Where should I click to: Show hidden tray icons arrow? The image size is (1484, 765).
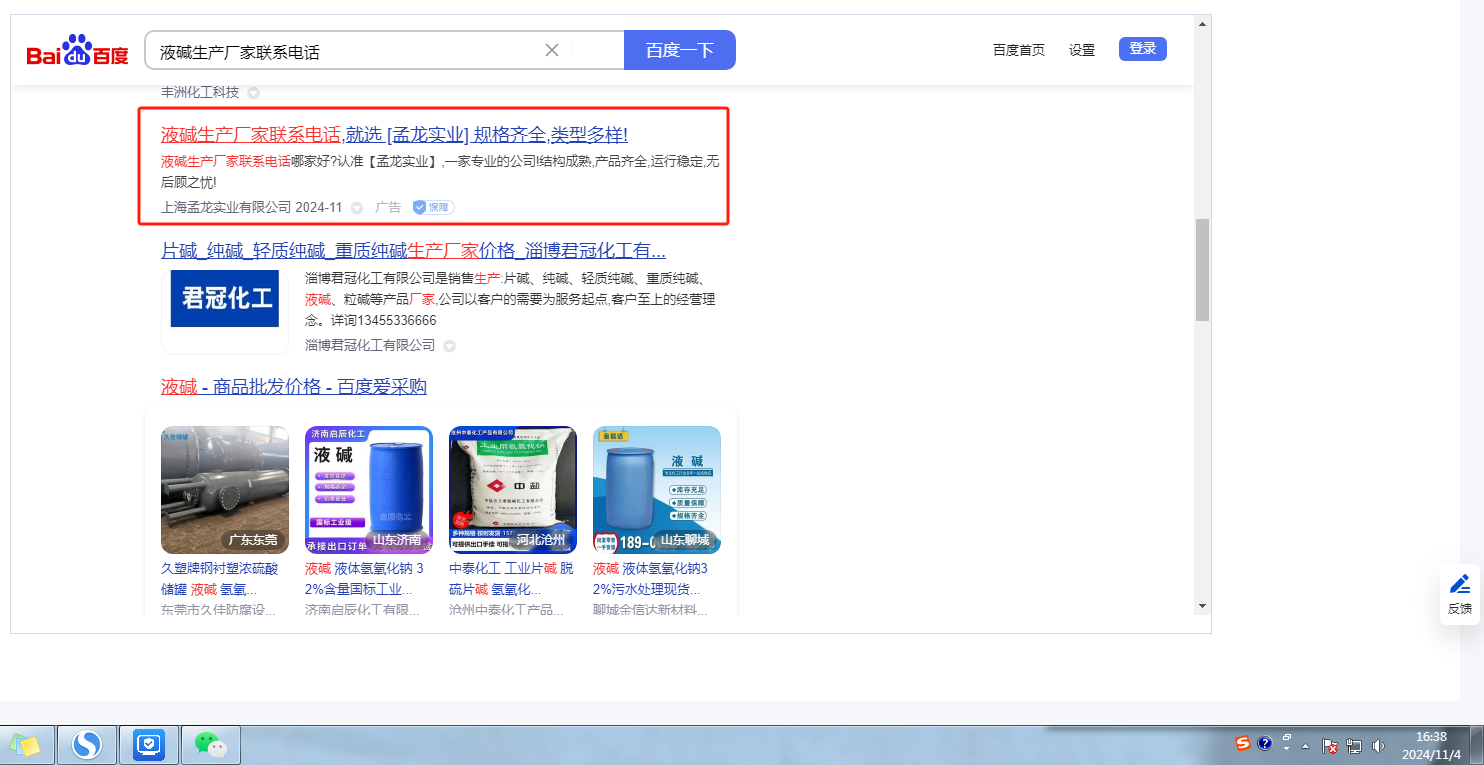pyautogui.click(x=1305, y=746)
